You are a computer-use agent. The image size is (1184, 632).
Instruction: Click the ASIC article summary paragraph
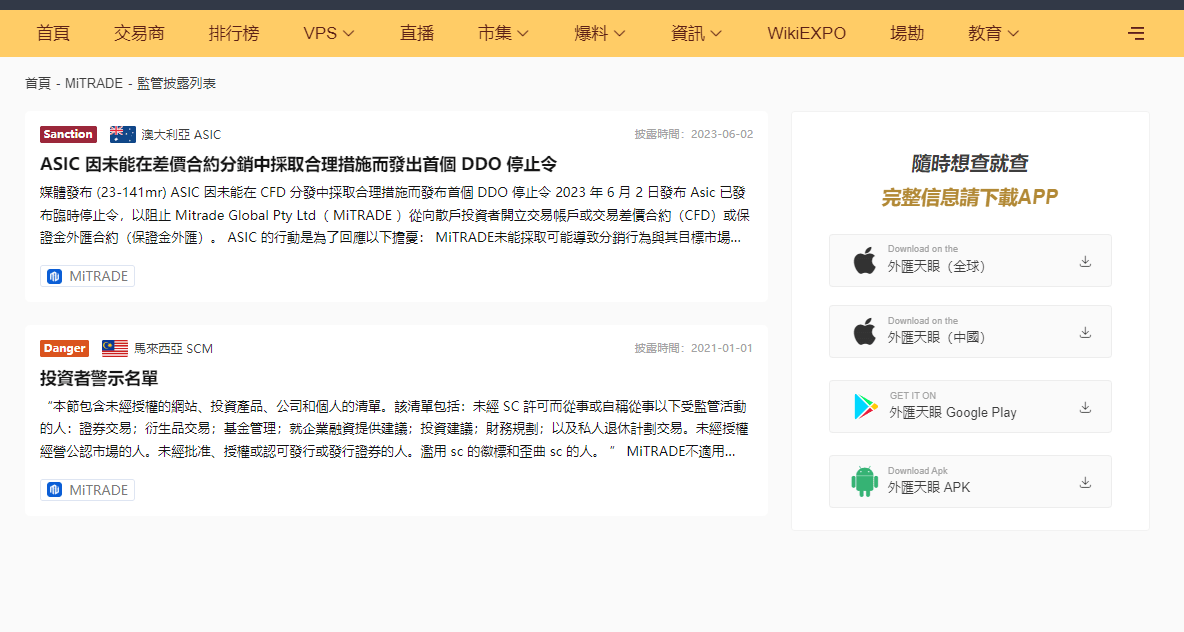click(395, 215)
